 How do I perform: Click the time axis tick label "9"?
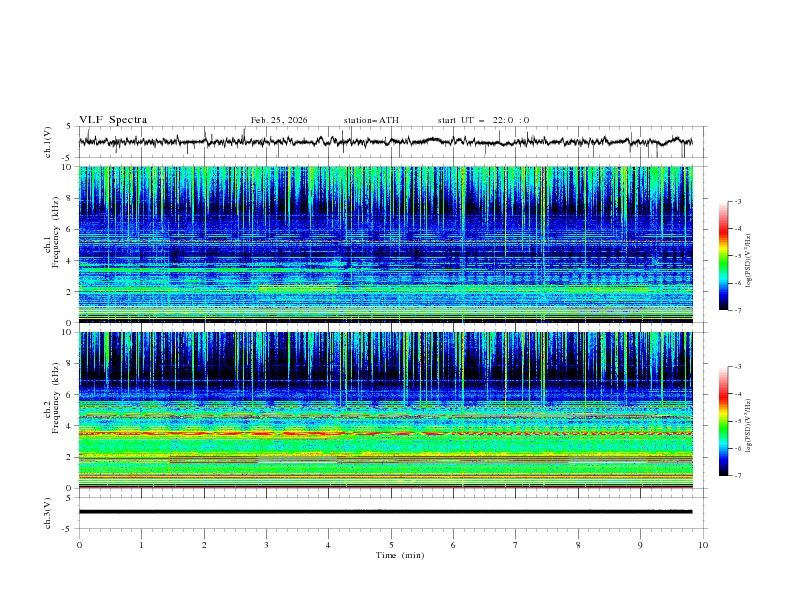pyautogui.click(x=640, y=545)
